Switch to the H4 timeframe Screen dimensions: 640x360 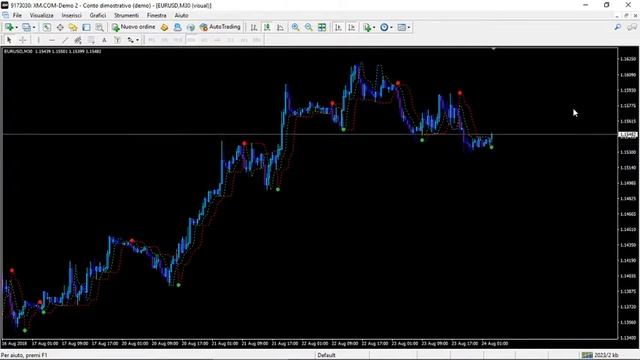[217, 40]
